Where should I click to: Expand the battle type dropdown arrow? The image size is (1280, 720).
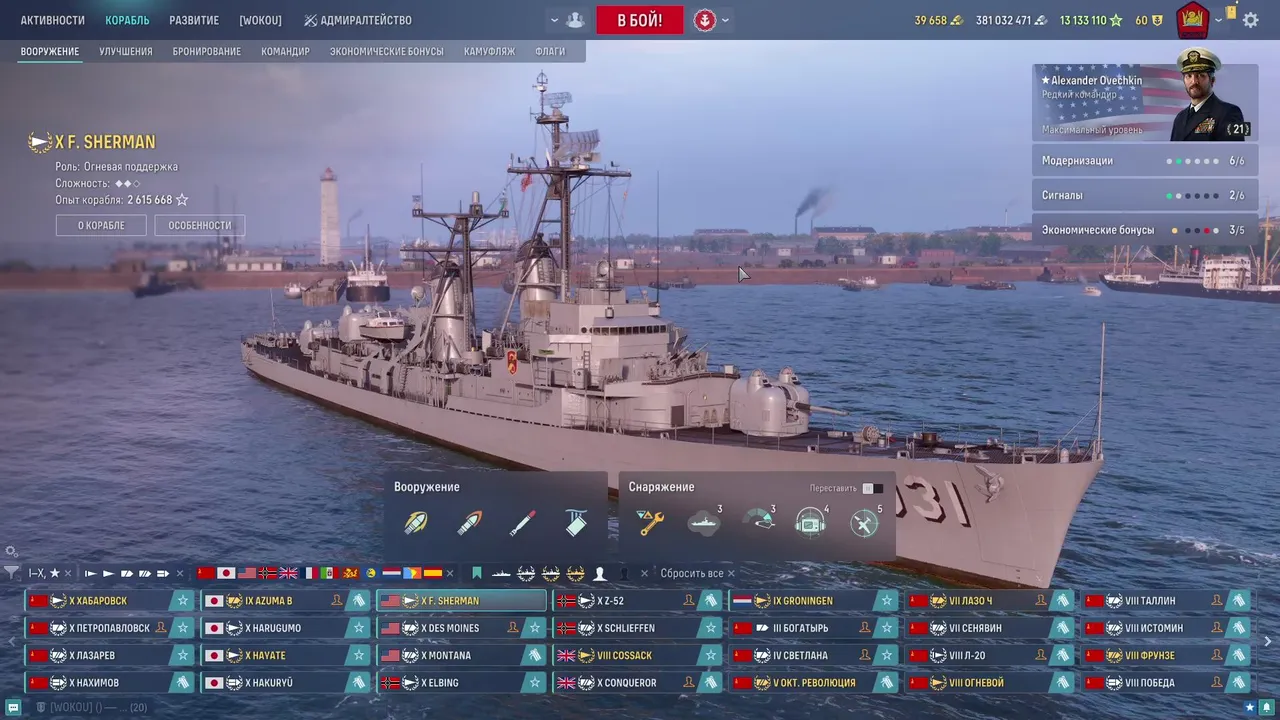click(725, 20)
